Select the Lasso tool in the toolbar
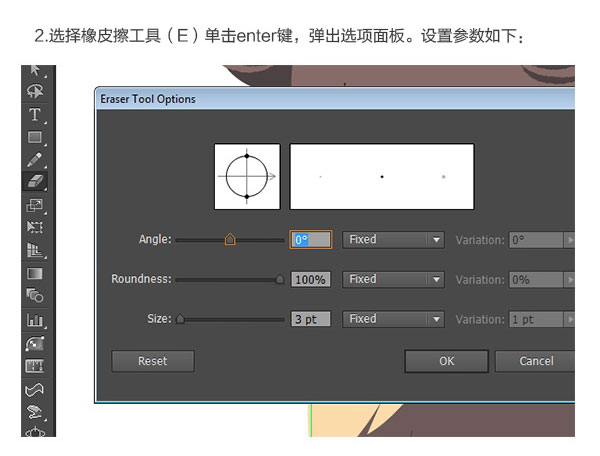The width and height of the screenshot is (600, 456). (35, 91)
